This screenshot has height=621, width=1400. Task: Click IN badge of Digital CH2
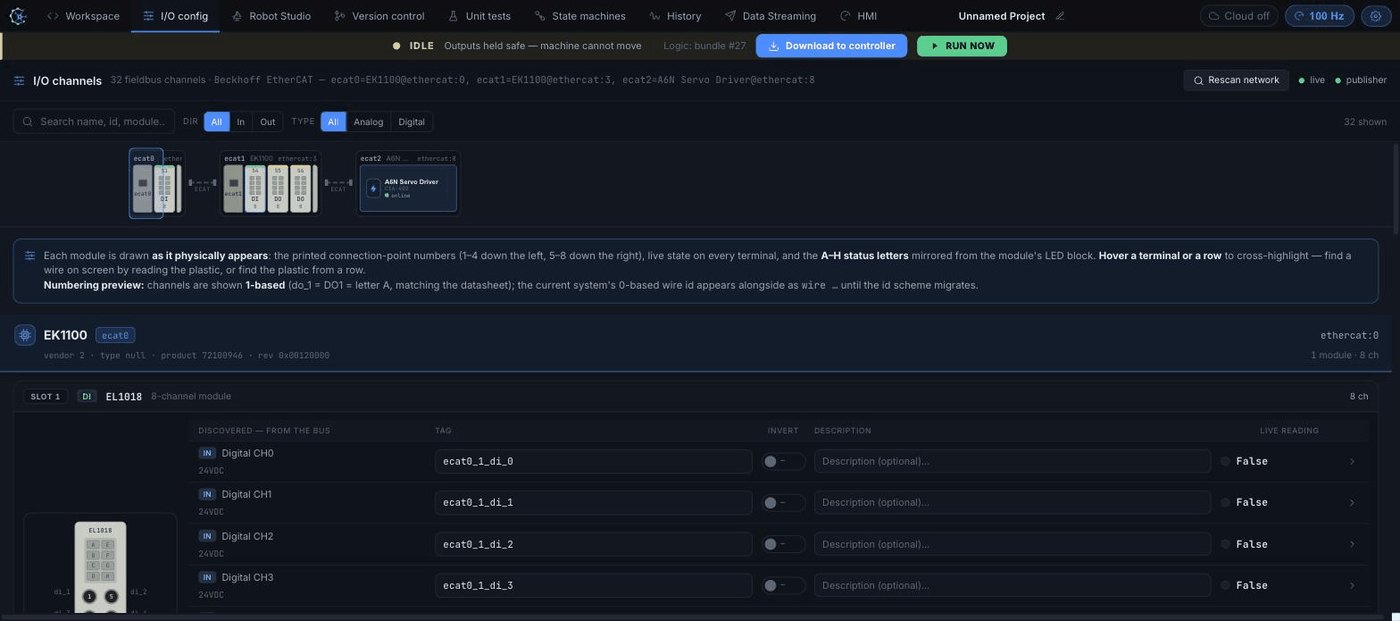[x=207, y=536]
